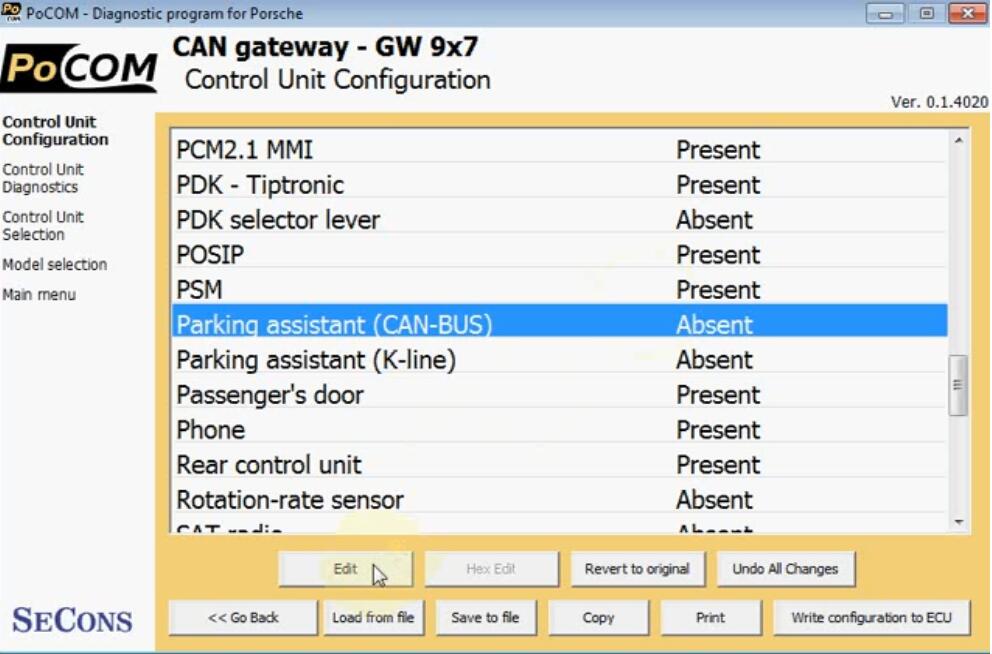Viewport: 992px width, 654px height.
Task: Click Present value for PCM2.1 MMI
Action: tap(718, 150)
